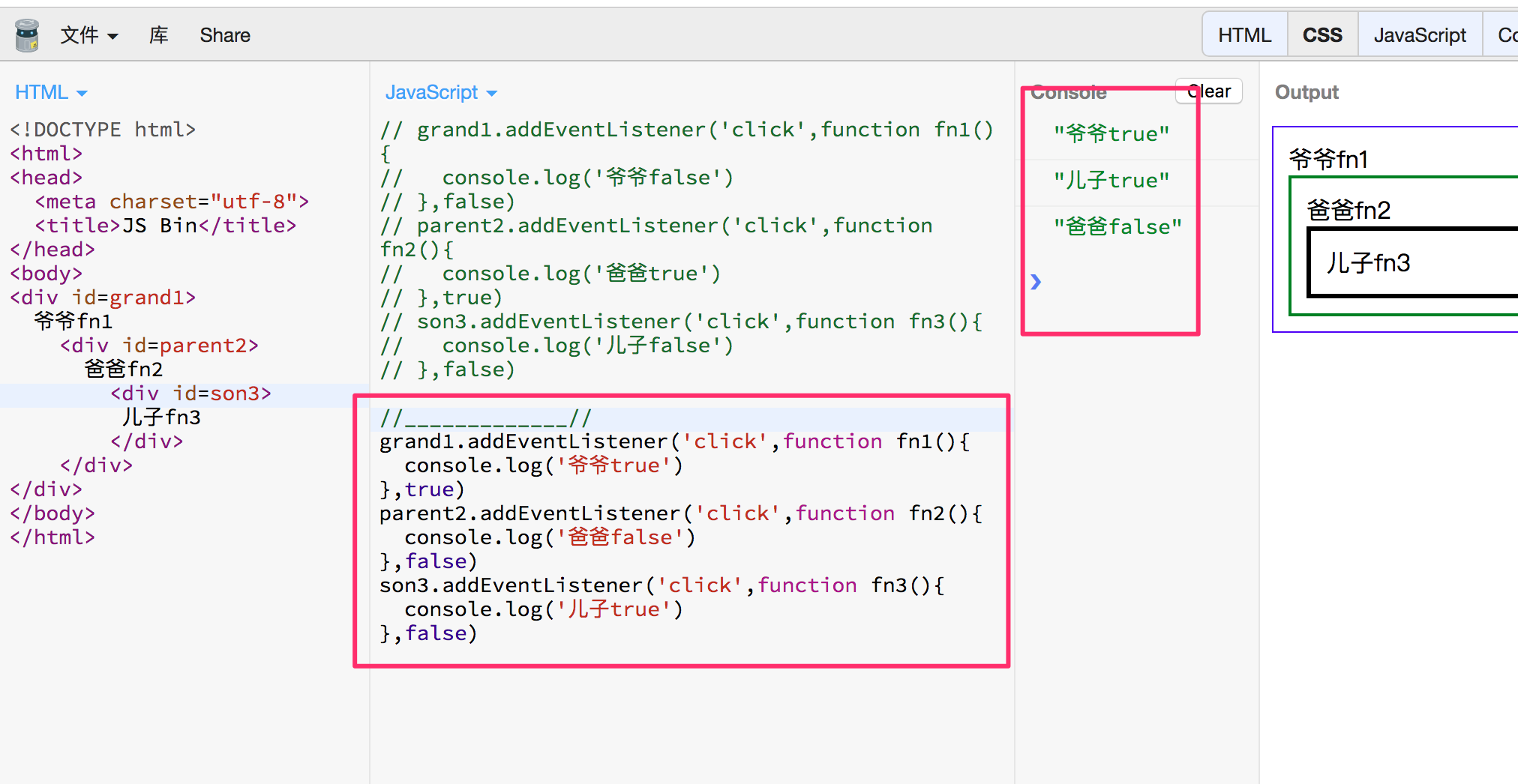Clear the console output
This screenshot has height=784, width=1518.
pos(1209,91)
